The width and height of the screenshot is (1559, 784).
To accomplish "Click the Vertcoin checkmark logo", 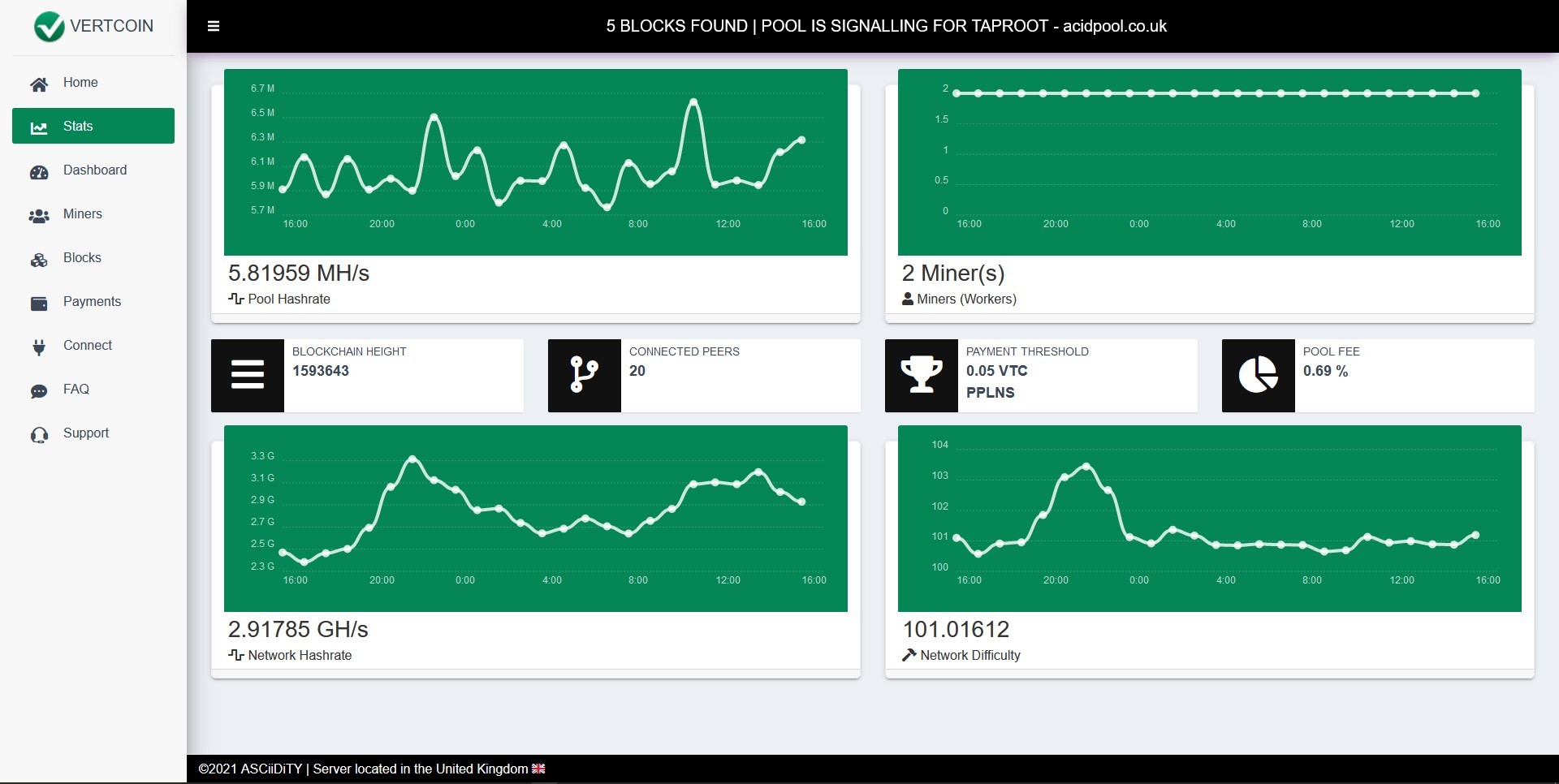I will click(50, 26).
